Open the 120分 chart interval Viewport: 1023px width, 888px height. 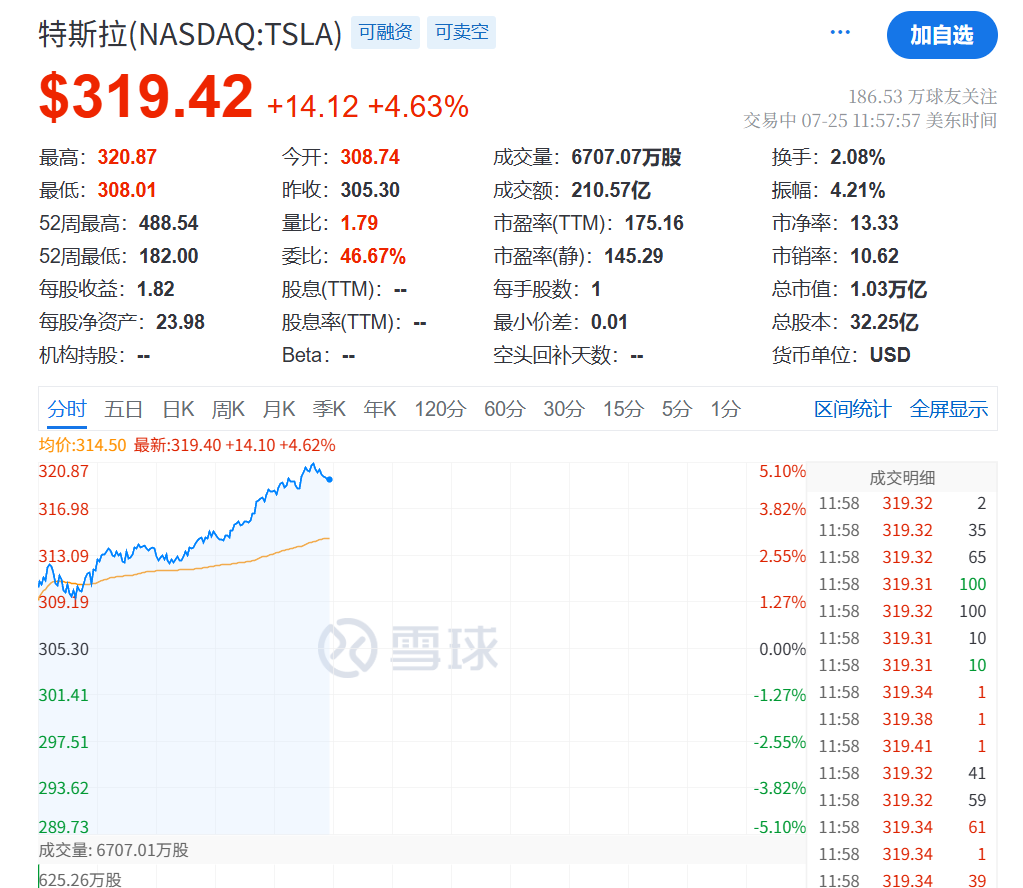click(x=440, y=409)
